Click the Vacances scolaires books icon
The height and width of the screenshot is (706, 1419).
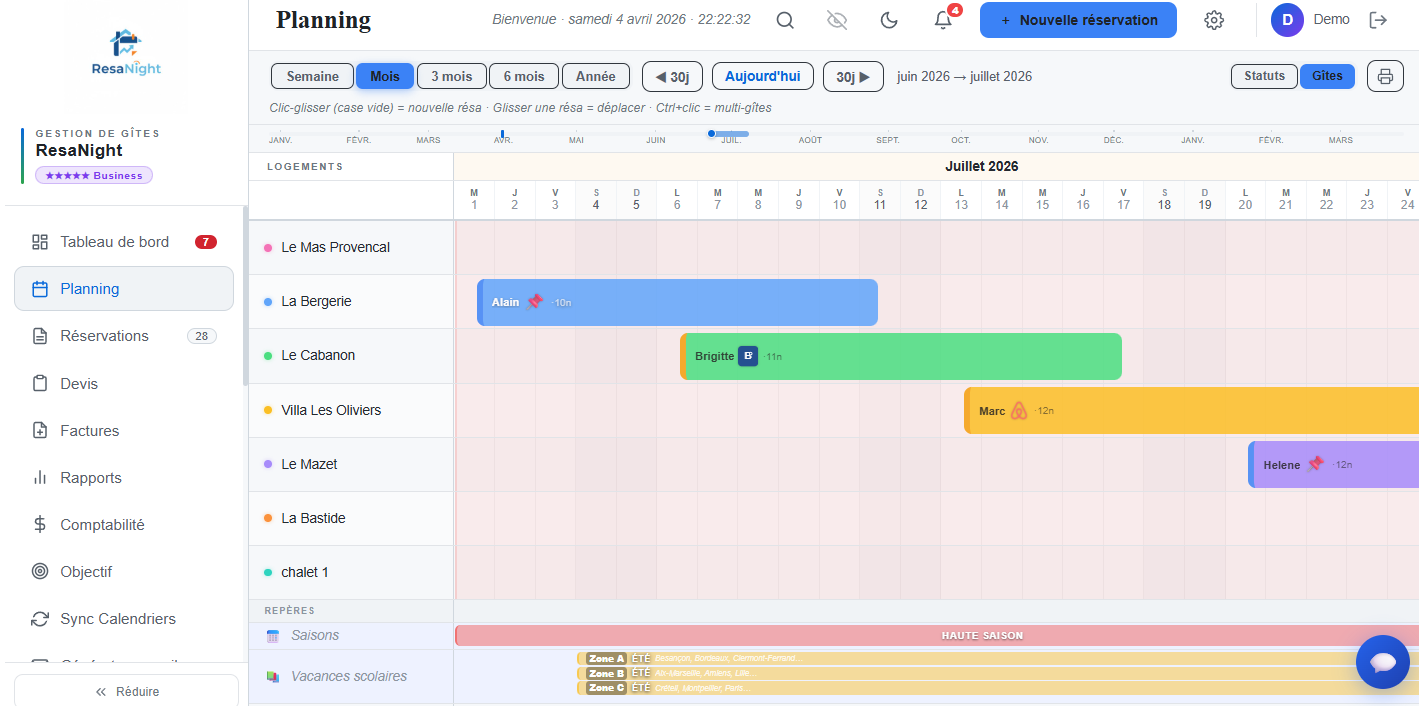click(x=273, y=677)
